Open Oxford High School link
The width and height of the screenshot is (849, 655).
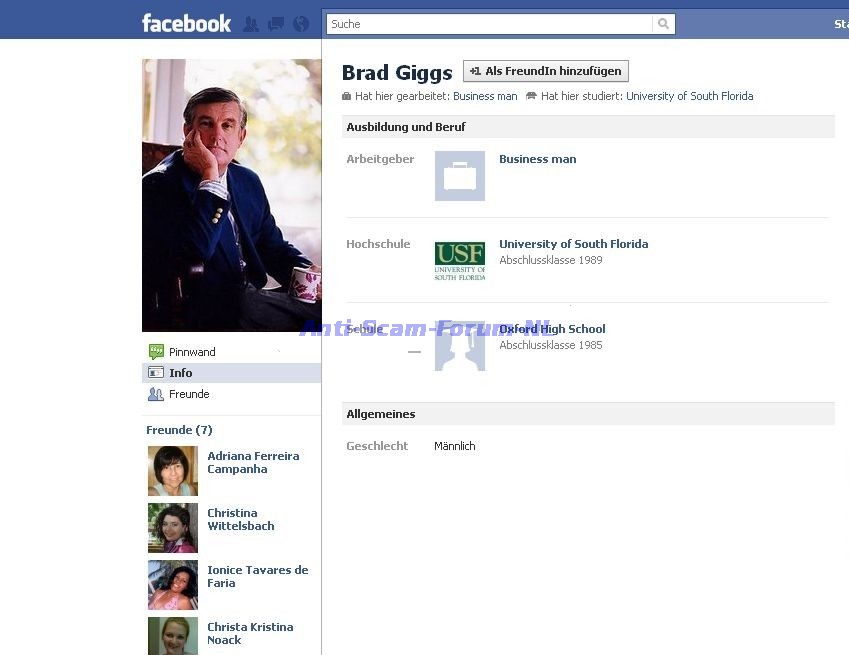tap(552, 329)
